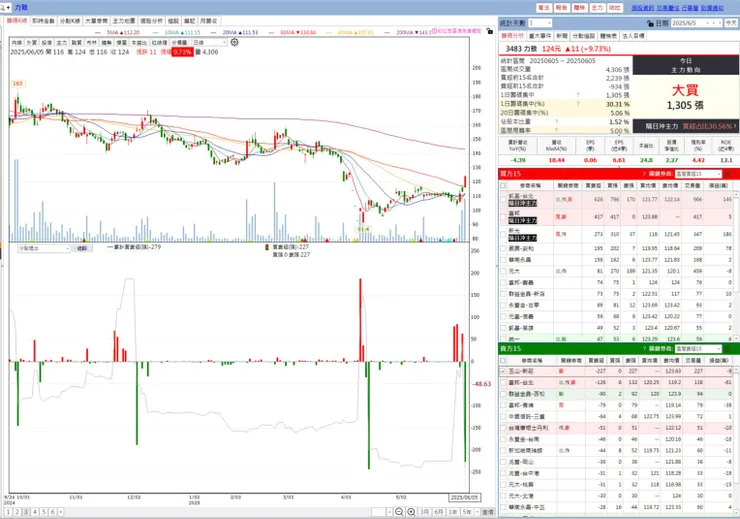Open help icon beside 佔股本比重
The image size is (740, 519).
[557, 122]
